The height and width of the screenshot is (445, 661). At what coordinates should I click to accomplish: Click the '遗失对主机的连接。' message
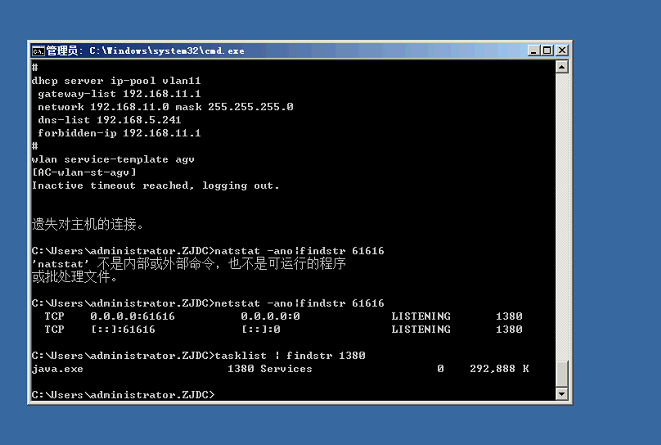pyautogui.click(x=88, y=224)
